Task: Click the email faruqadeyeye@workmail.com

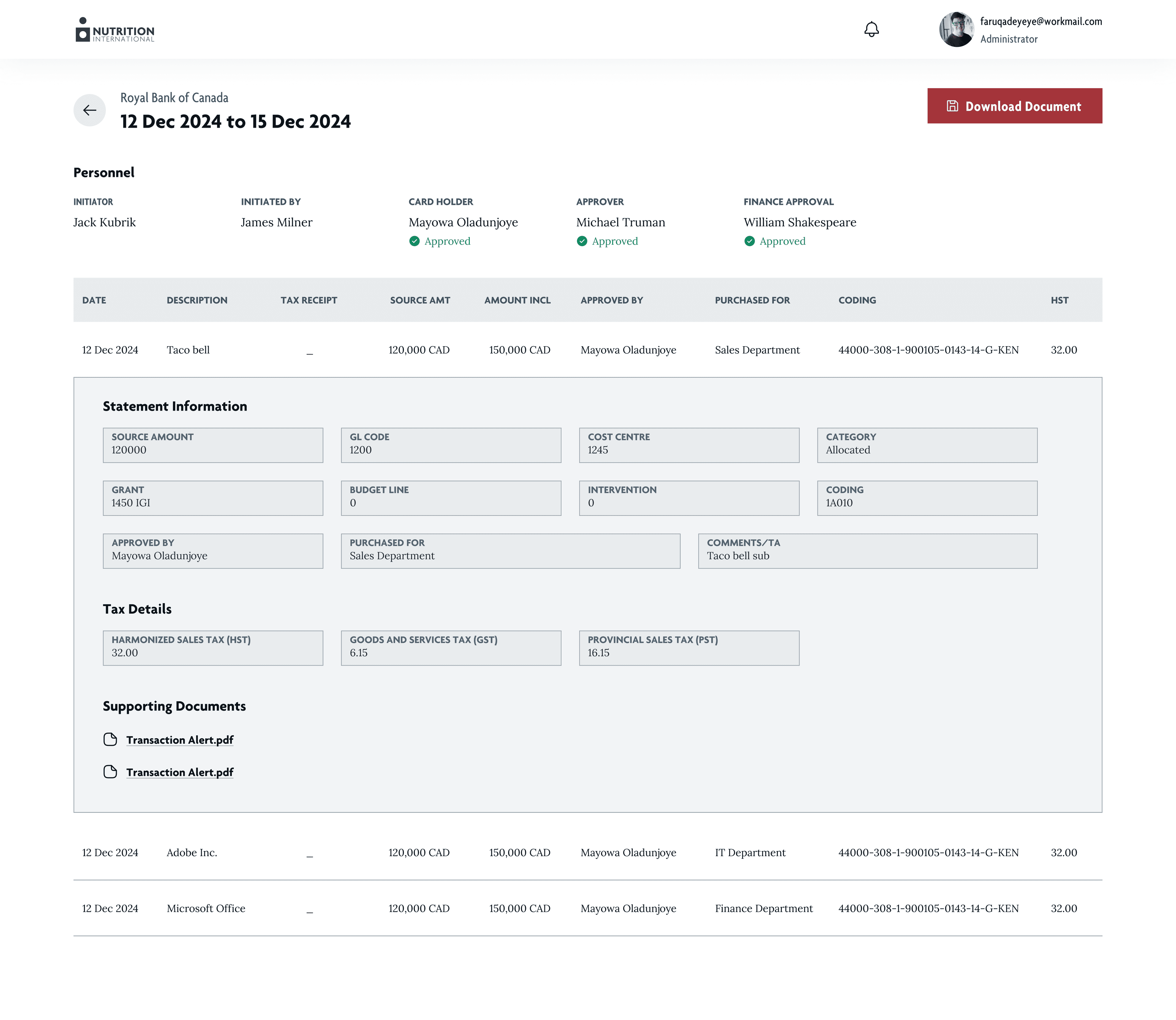Action: tap(1041, 22)
